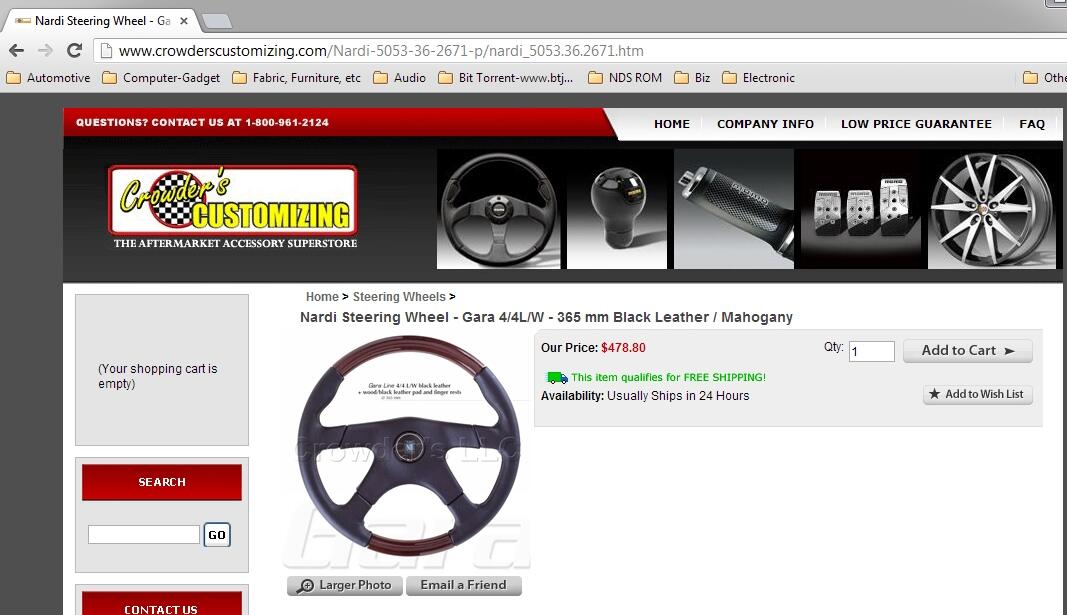Click the product title heading

[x=546, y=317]
